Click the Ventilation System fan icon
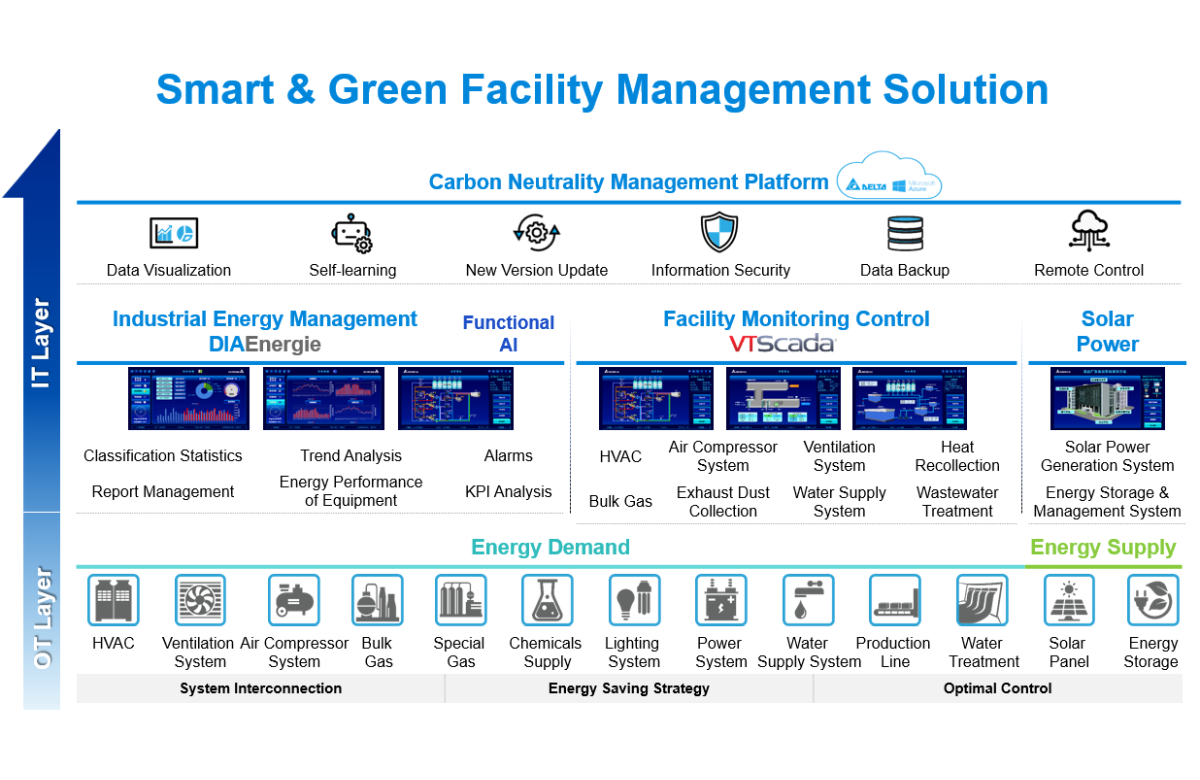 (x=200, y=601)
